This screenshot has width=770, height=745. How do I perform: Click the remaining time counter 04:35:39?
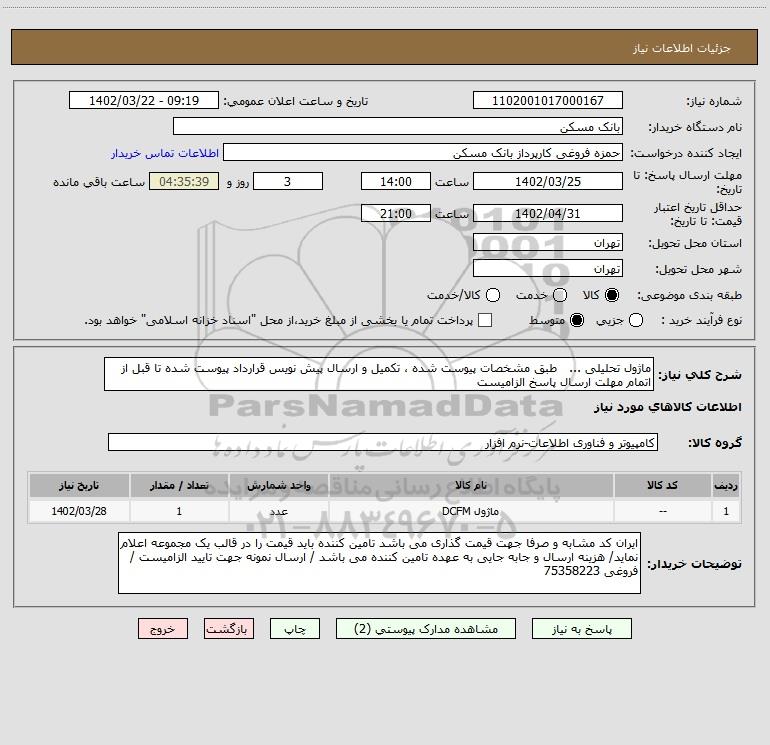click(x=184, y=181)
